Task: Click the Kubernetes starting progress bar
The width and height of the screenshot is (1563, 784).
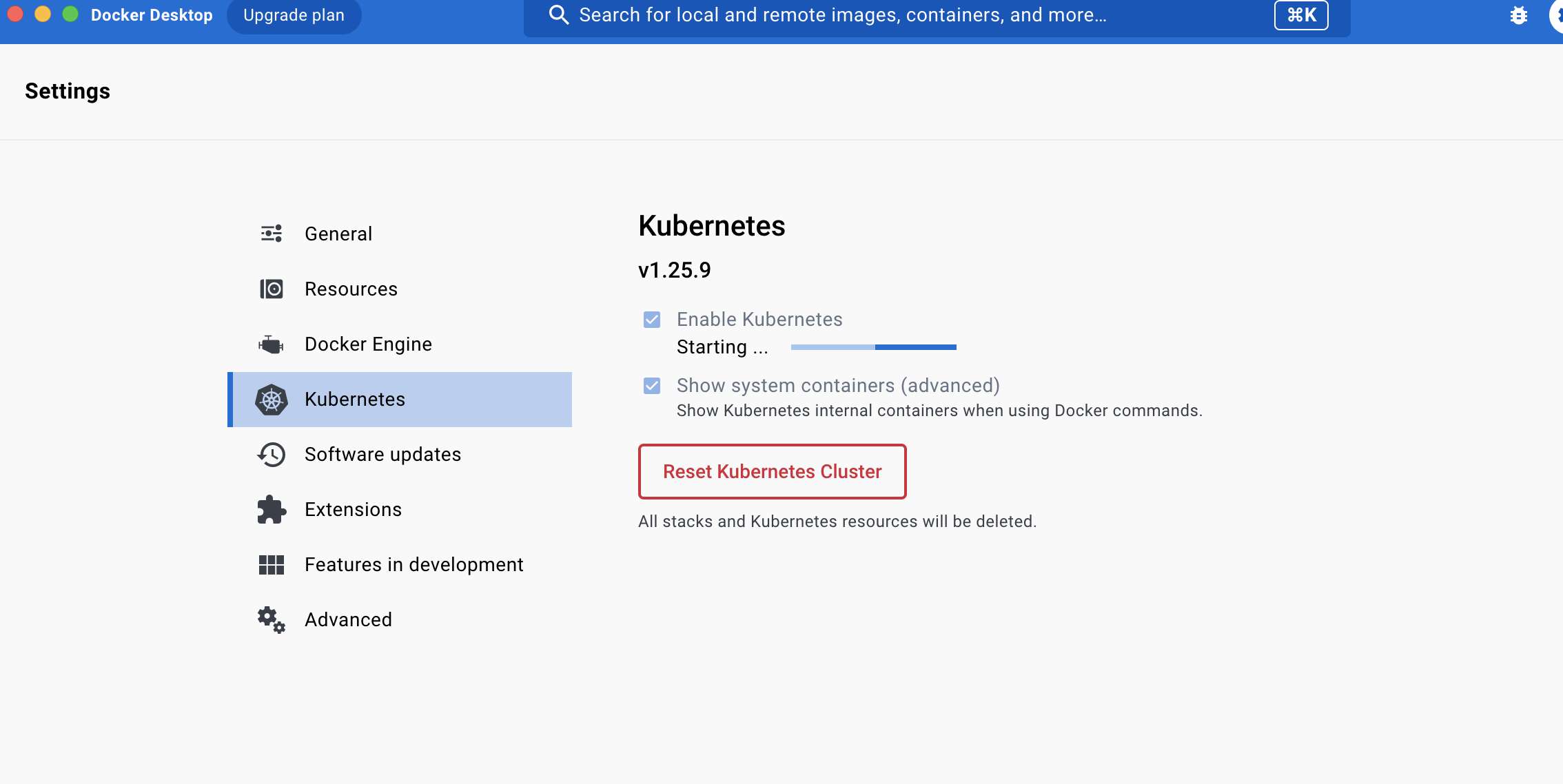Action: (x=874, y=347)
